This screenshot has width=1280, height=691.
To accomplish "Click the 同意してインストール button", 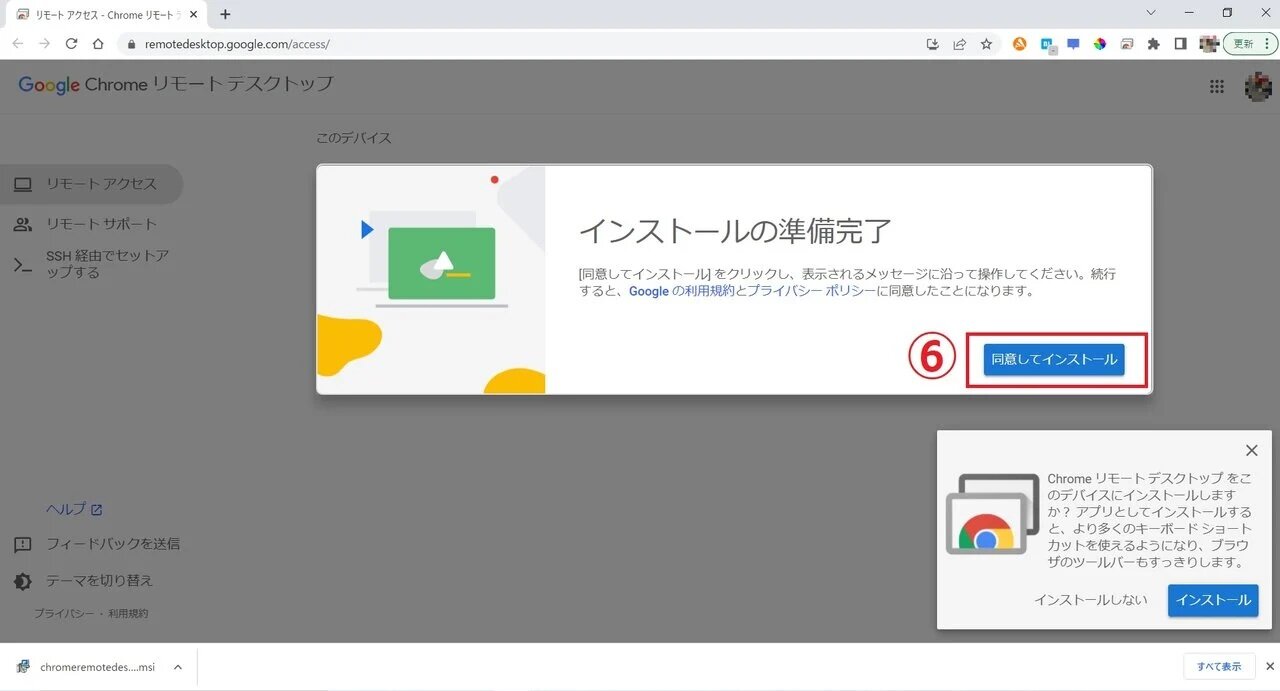I will pos(1054,360).
